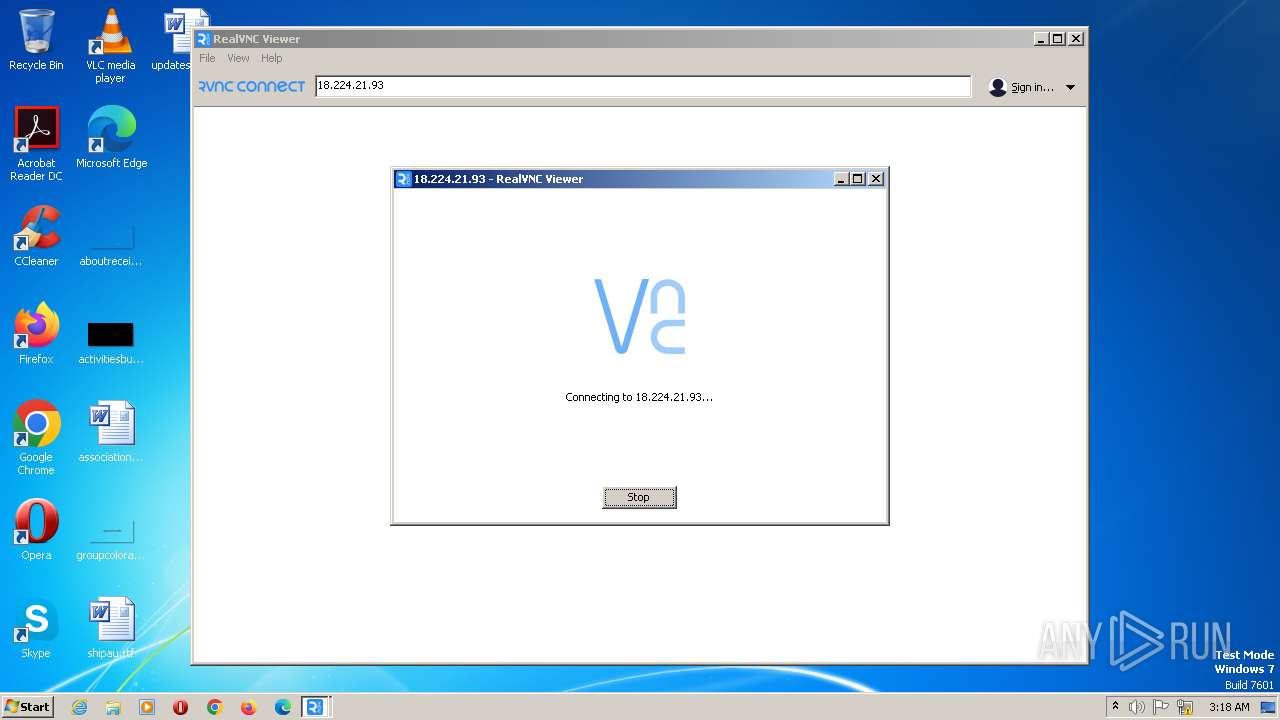Show hidden system tray icons
Screen dimensions: 1280x720
(1116, 707)
